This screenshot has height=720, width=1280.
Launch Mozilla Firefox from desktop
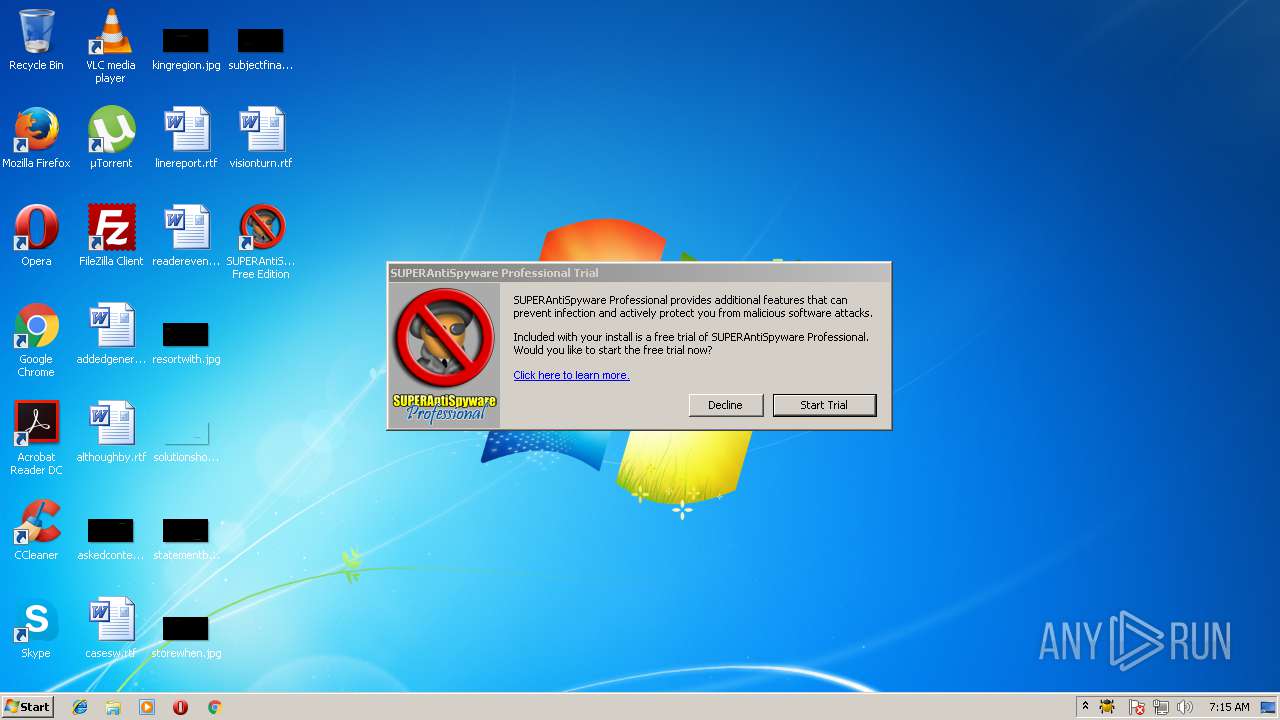pyautogui.click(x=36, y=138)
